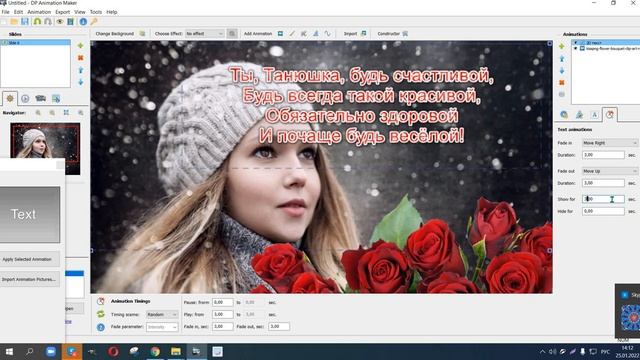Click the Add Animation picture icon
Screen dimensions: 640x360
[x=280, y=33]
